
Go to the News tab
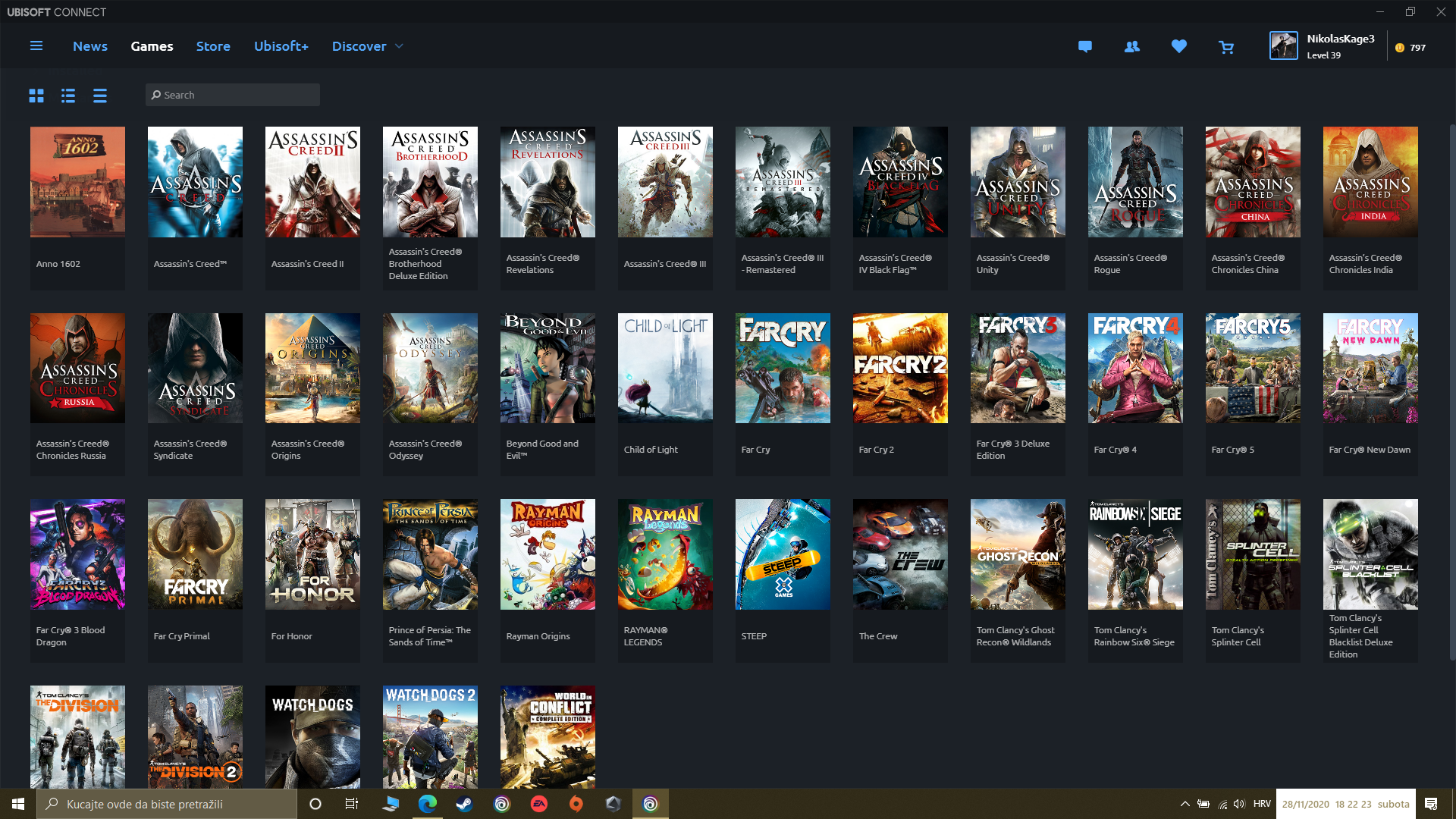[90, 46]
